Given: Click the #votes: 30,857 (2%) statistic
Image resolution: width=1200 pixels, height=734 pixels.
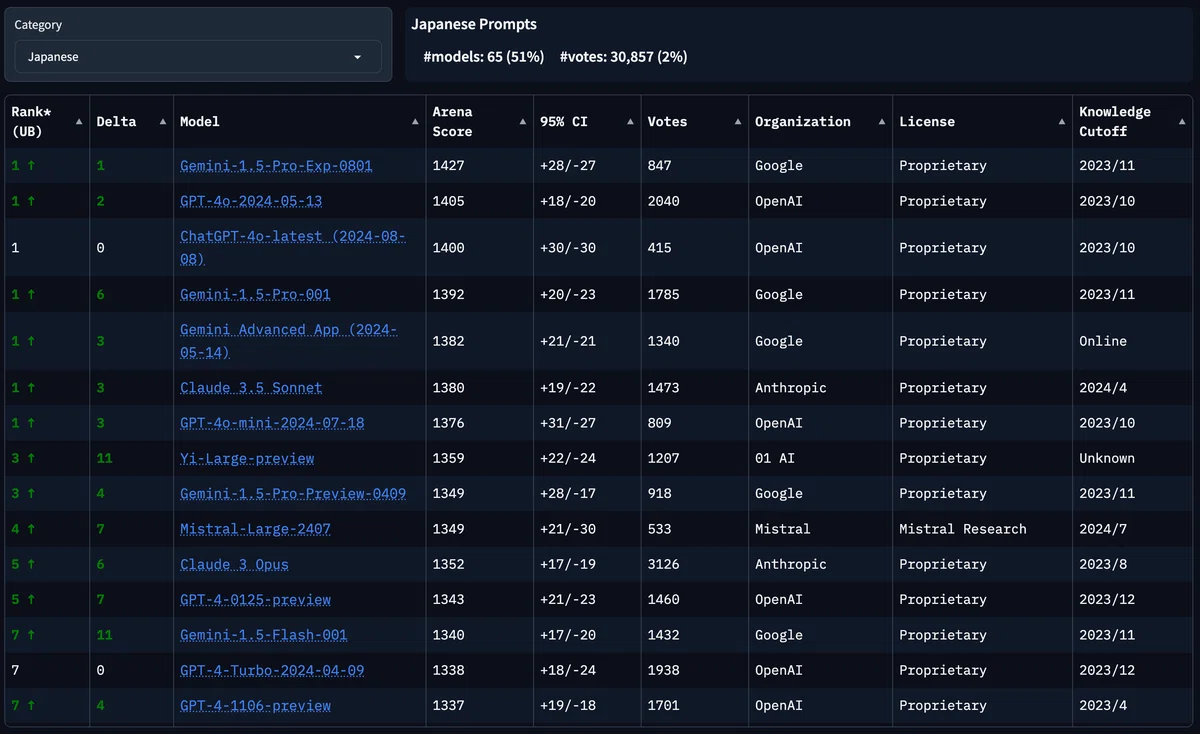Looking at the screenshot, I should point(623,57).
